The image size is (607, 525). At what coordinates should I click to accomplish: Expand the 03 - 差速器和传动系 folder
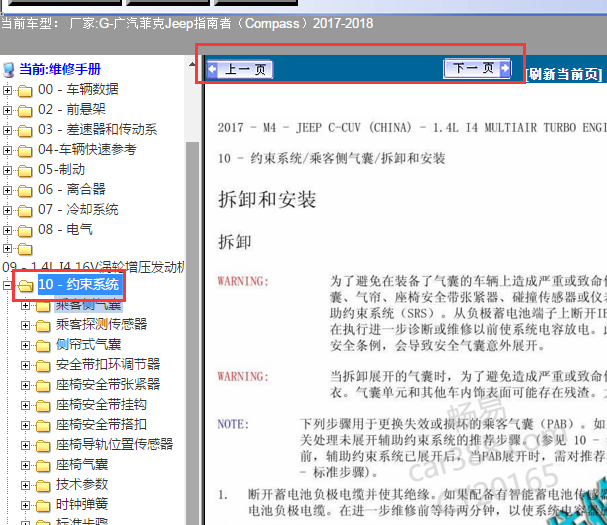(x=7, y=130)
